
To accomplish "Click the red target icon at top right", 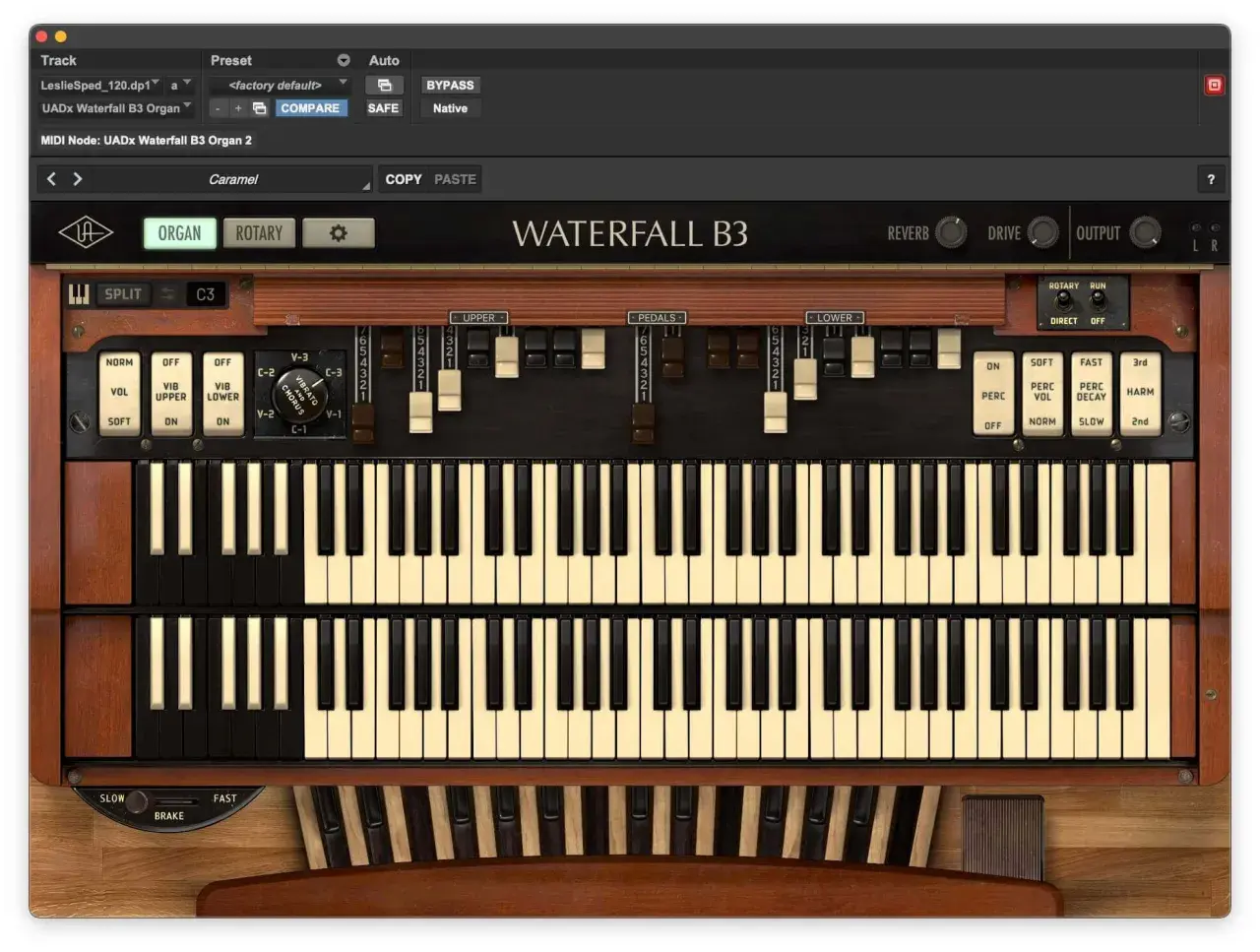I will [x=1215, y=85].
